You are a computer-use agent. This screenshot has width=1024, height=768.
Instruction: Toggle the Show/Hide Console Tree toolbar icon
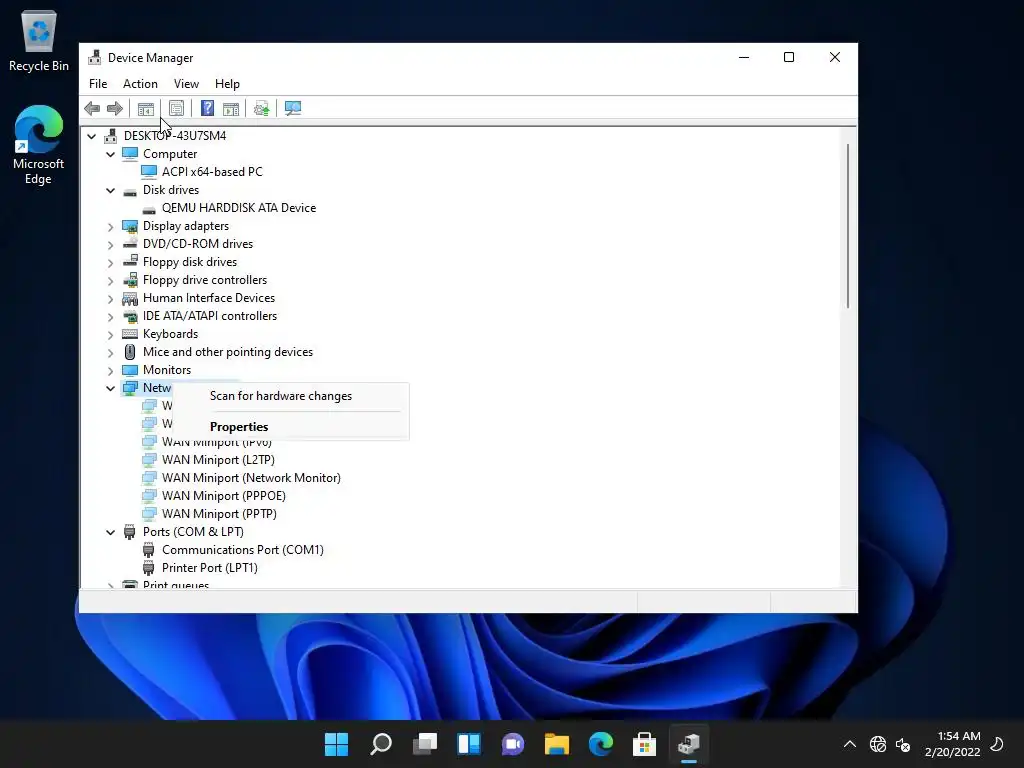(146, 108)
